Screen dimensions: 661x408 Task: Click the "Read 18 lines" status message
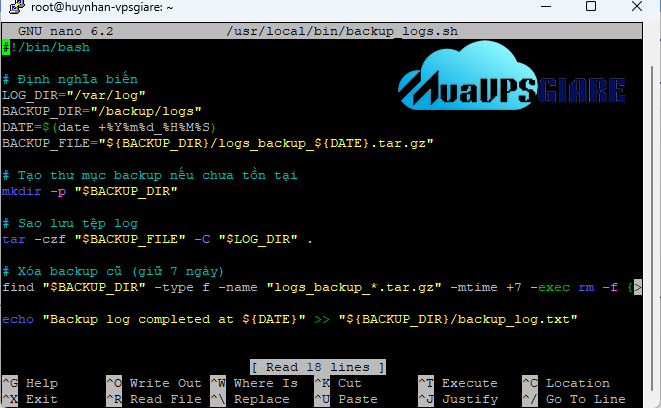pos(318,366)
